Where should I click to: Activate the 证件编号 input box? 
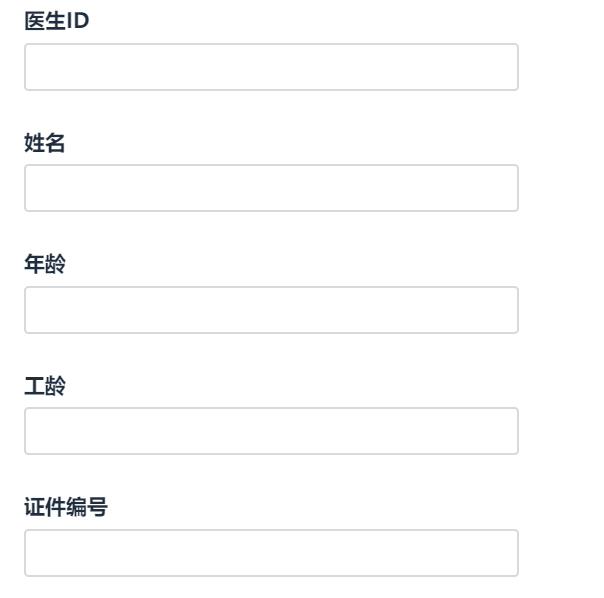pyautogui.click(x=271, y=553)
